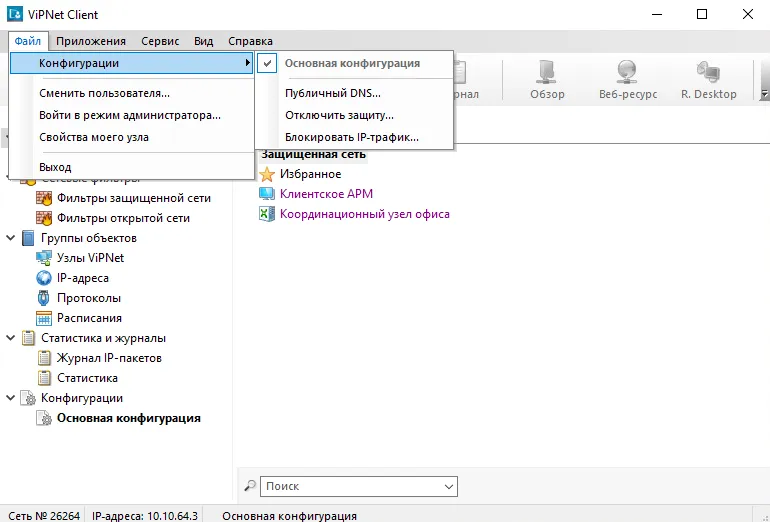
Task: Click the Расписания calendar icon
Action: pyautogui.click(x=44, y=318)
